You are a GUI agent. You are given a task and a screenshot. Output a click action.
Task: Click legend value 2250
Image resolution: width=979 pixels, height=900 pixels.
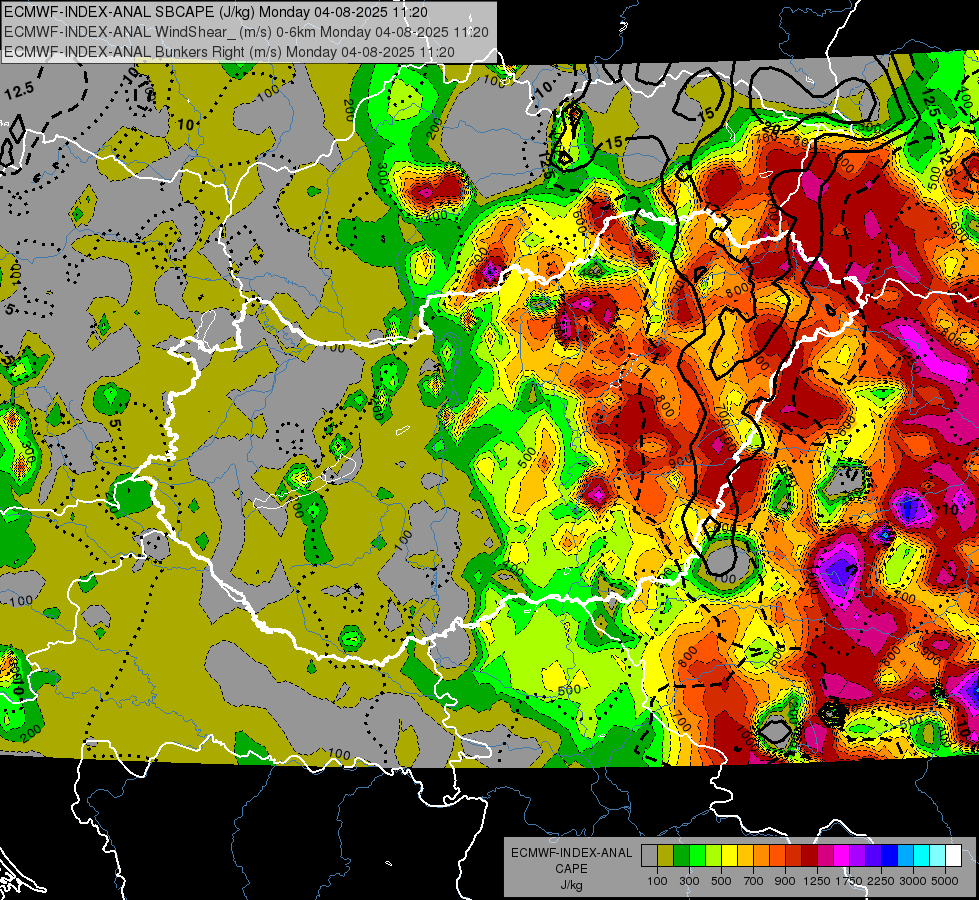tap(880, 881)
